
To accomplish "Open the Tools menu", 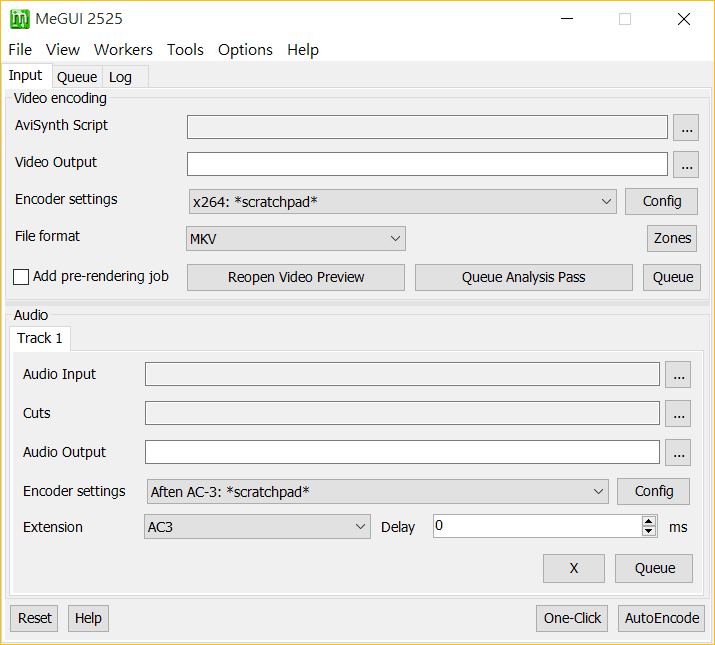I will click(x=185, y=50).
